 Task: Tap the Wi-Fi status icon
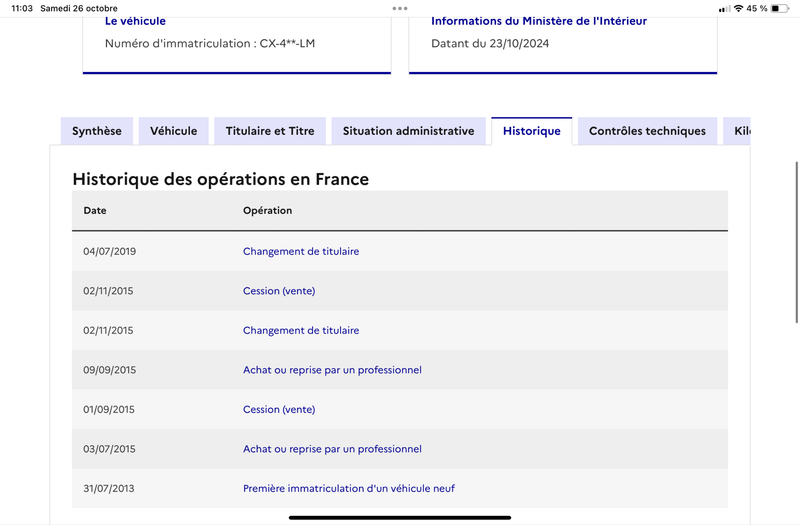pyautogui.click(x=738, y=8)
